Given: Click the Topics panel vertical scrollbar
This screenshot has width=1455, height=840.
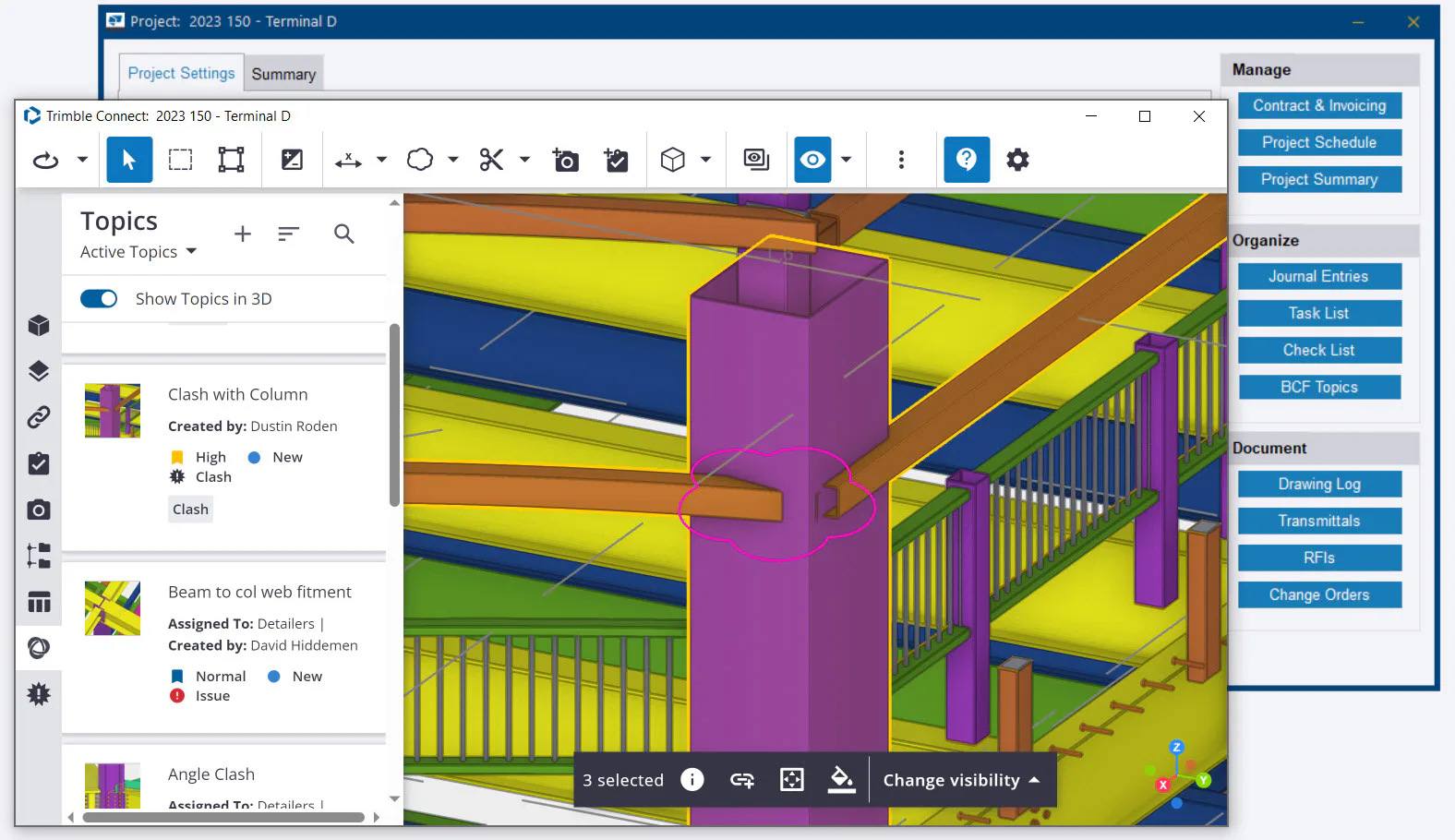Looking at the screenshot, I should [x=394, y=415].
